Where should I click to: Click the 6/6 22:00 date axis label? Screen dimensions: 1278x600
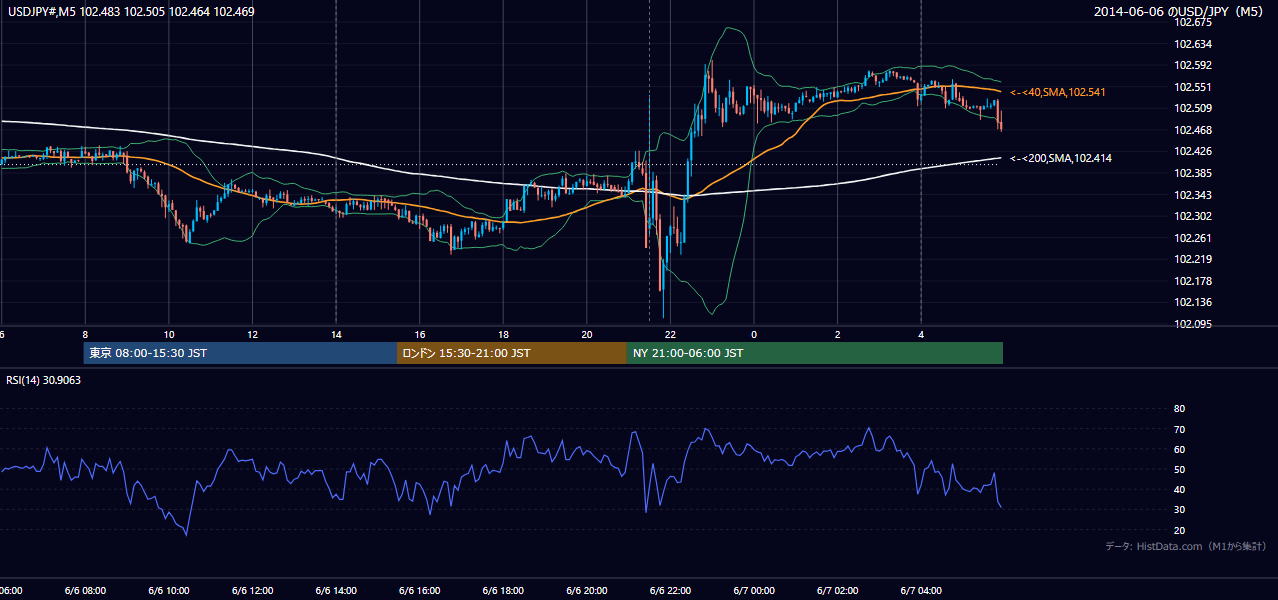click(670, 590)
